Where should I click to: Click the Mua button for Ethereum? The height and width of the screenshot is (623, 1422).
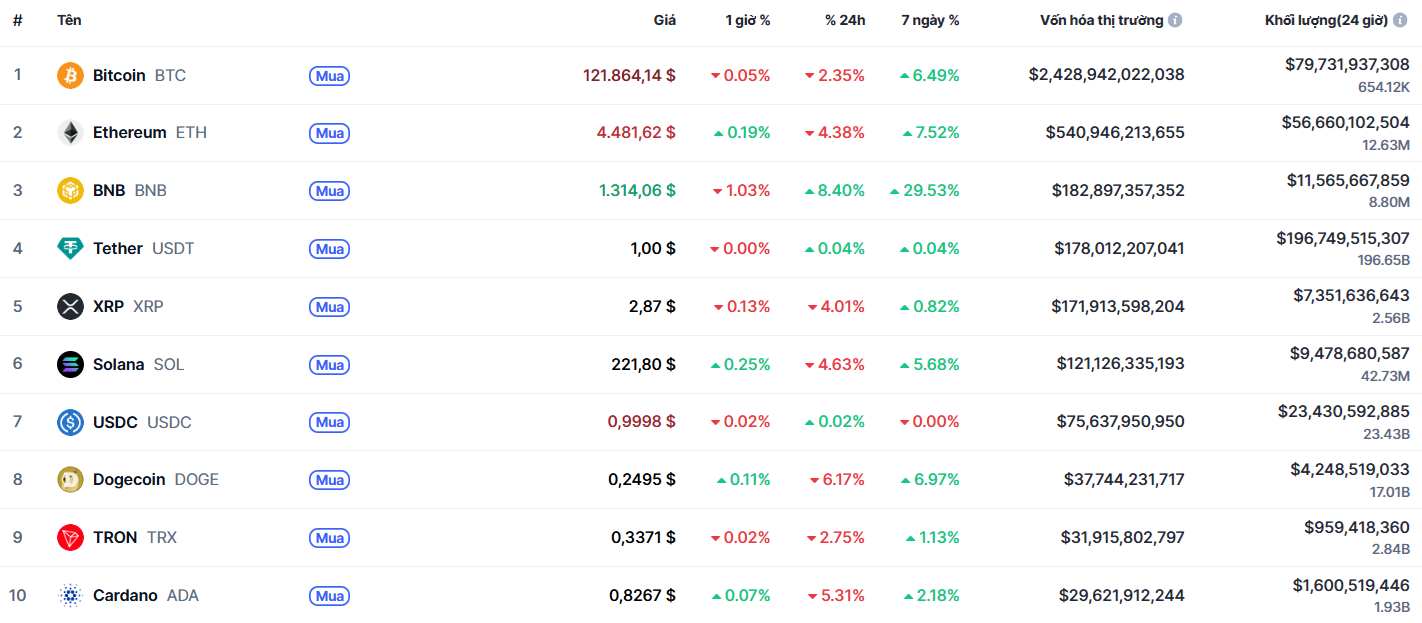(x=330, y=133)
